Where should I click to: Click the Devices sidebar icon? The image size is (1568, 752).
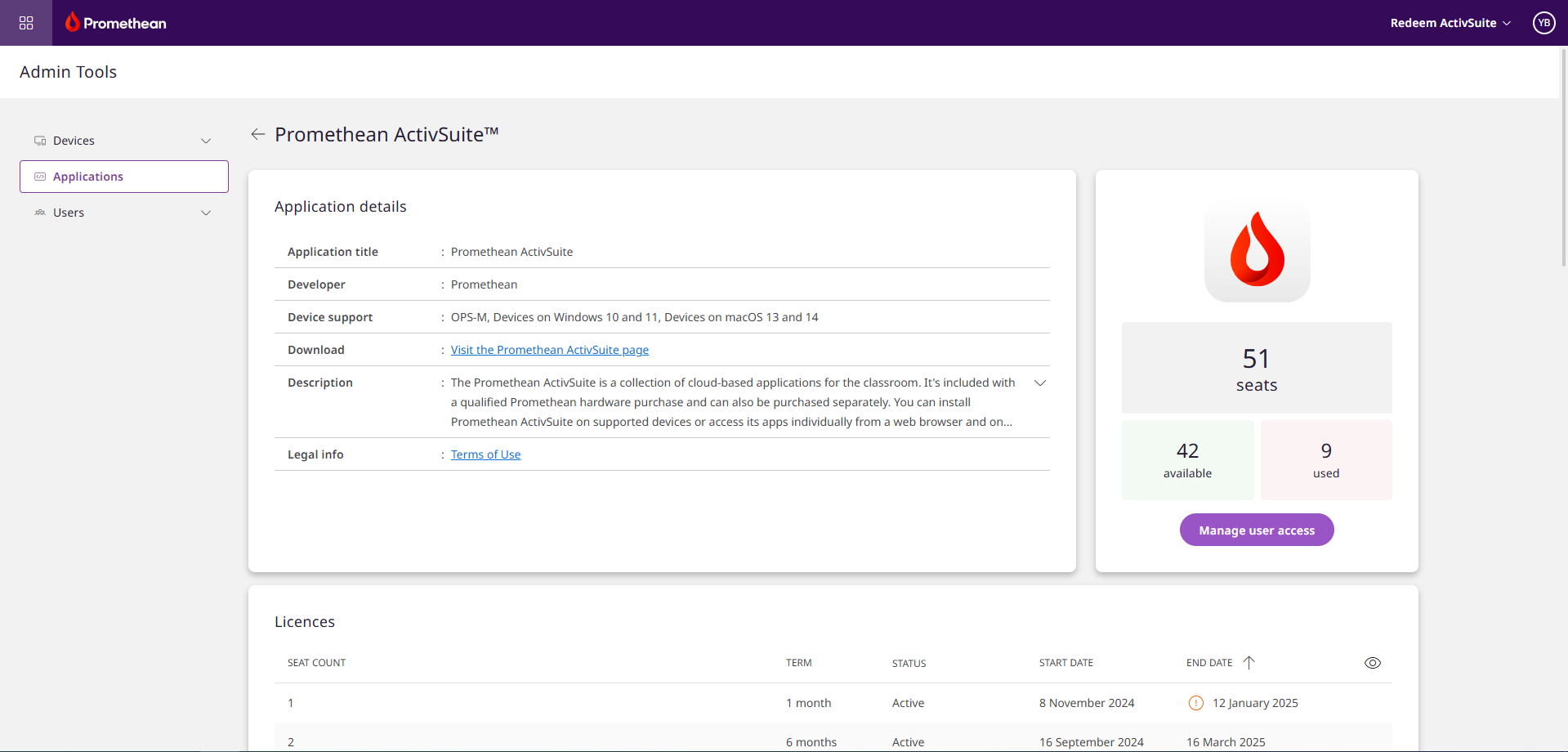[x=40, y=141]
